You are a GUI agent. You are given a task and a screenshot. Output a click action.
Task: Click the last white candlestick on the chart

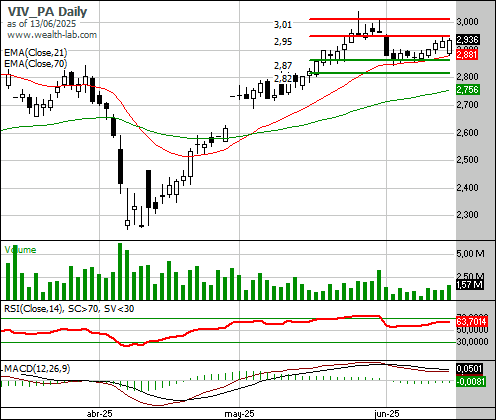tap(449, 47)
